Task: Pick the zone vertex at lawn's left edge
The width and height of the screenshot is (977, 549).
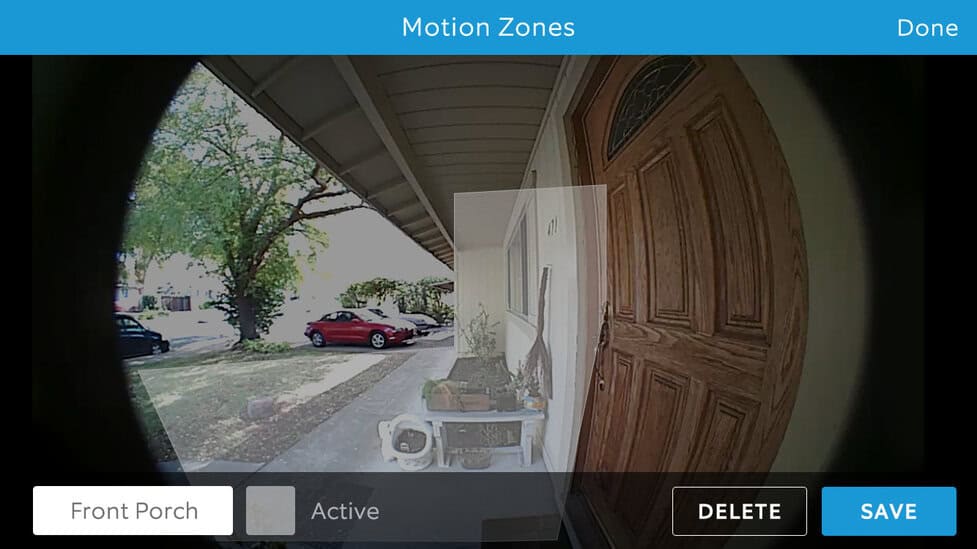Action: (x=139, y=372)
